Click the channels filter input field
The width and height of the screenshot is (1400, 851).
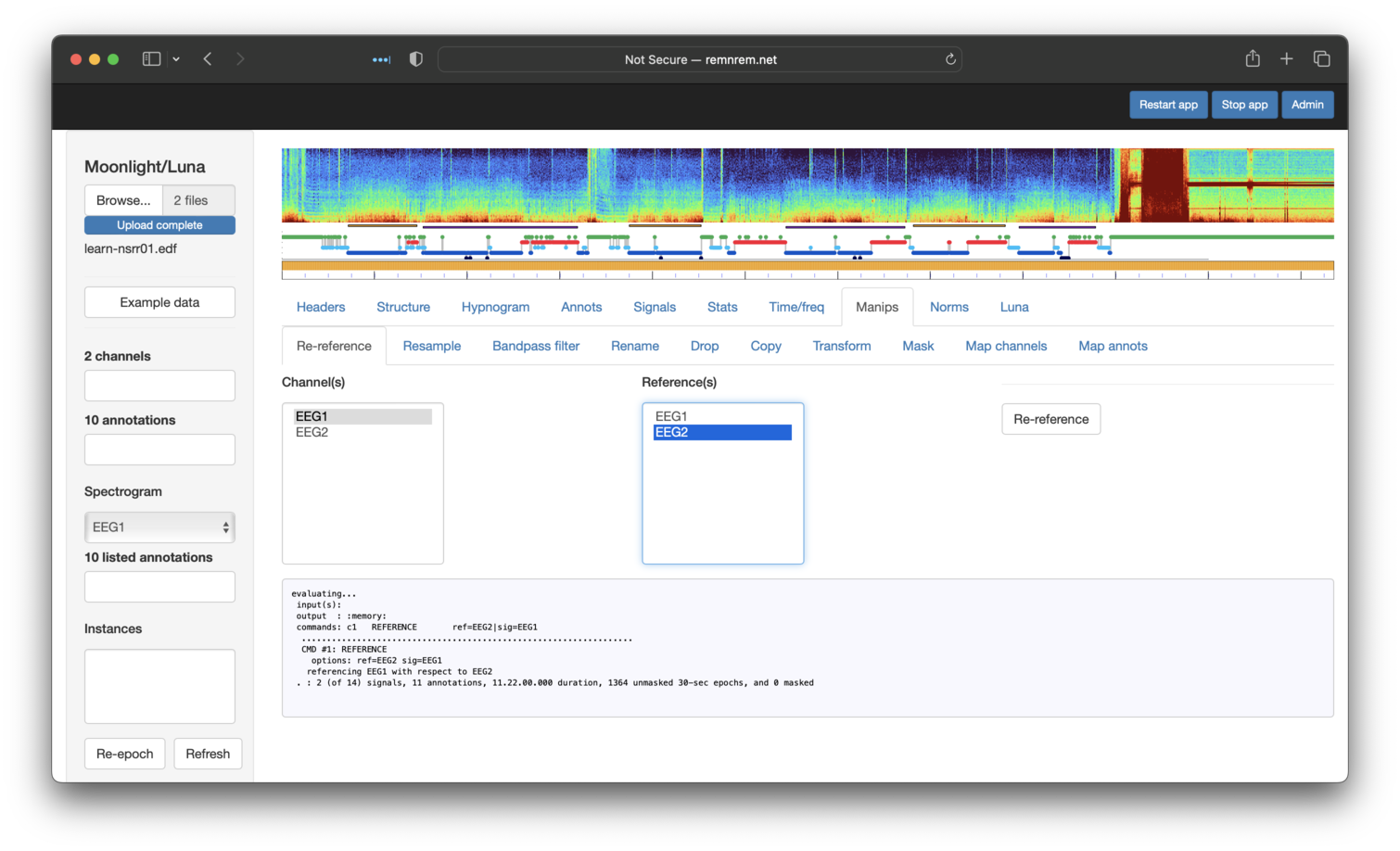coord(159,386)
